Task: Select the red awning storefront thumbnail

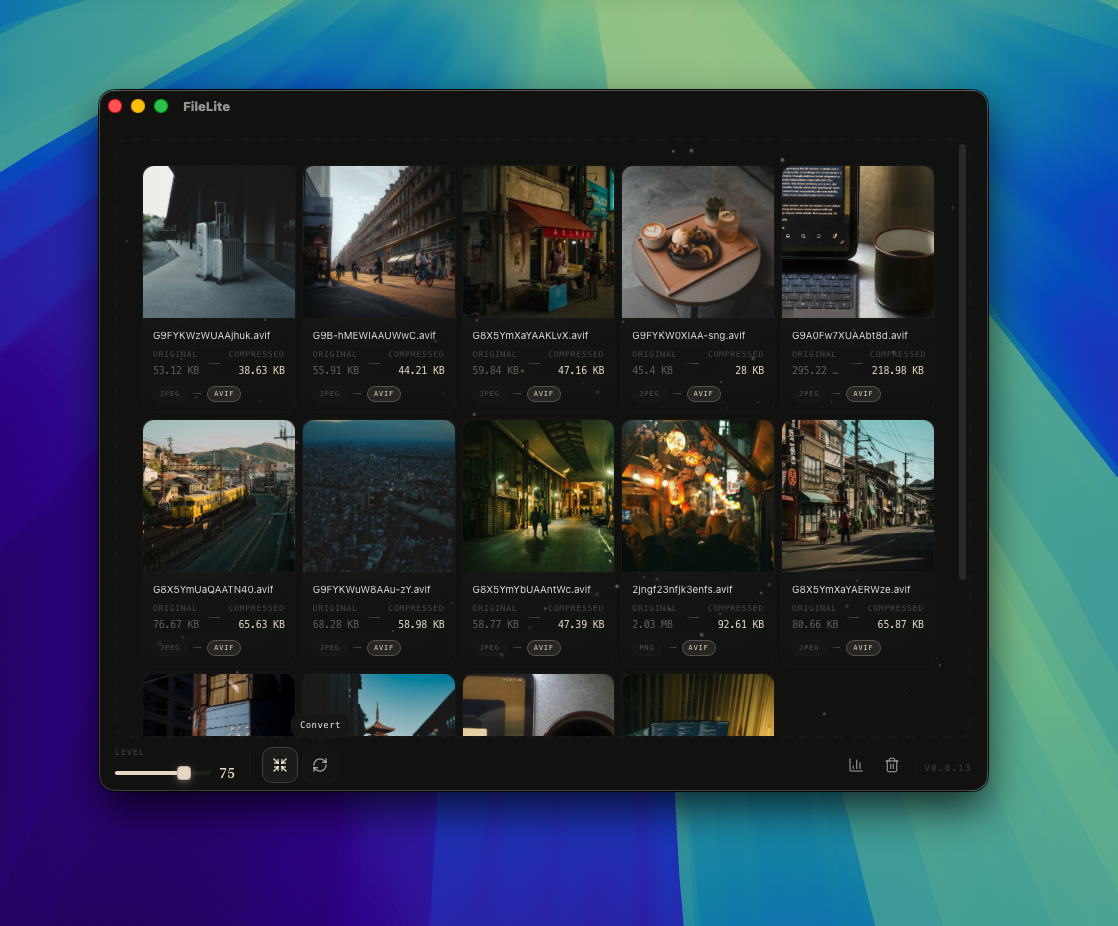Action: [x=538, y=241]
